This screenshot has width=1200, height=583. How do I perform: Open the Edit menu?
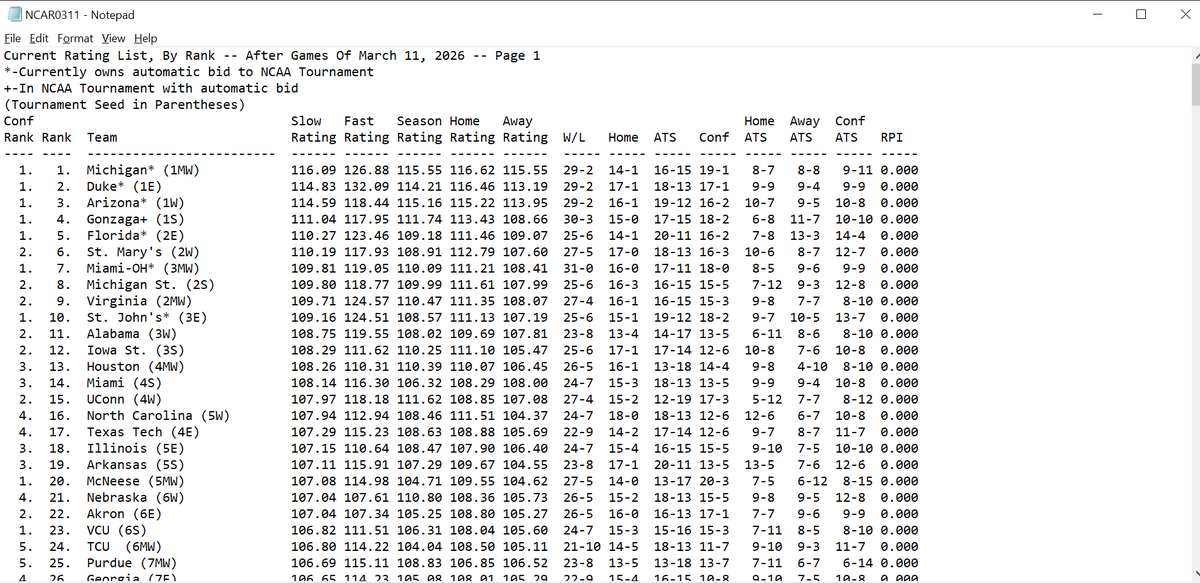click(x=40, y=38)
